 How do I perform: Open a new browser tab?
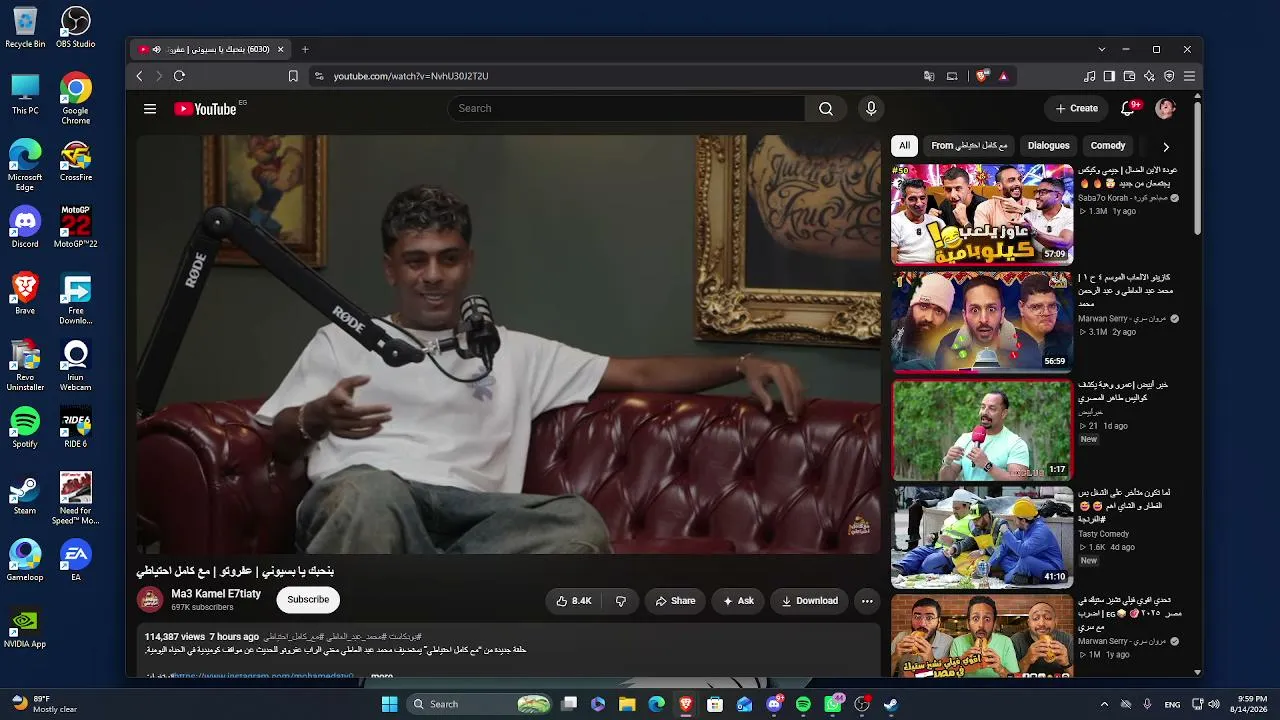305,49
